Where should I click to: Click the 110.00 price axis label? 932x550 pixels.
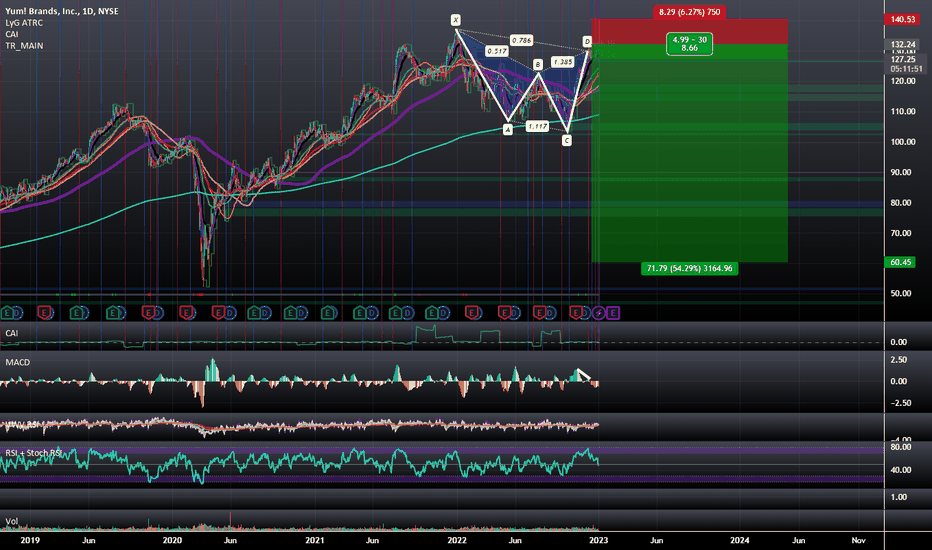[902, 112]
